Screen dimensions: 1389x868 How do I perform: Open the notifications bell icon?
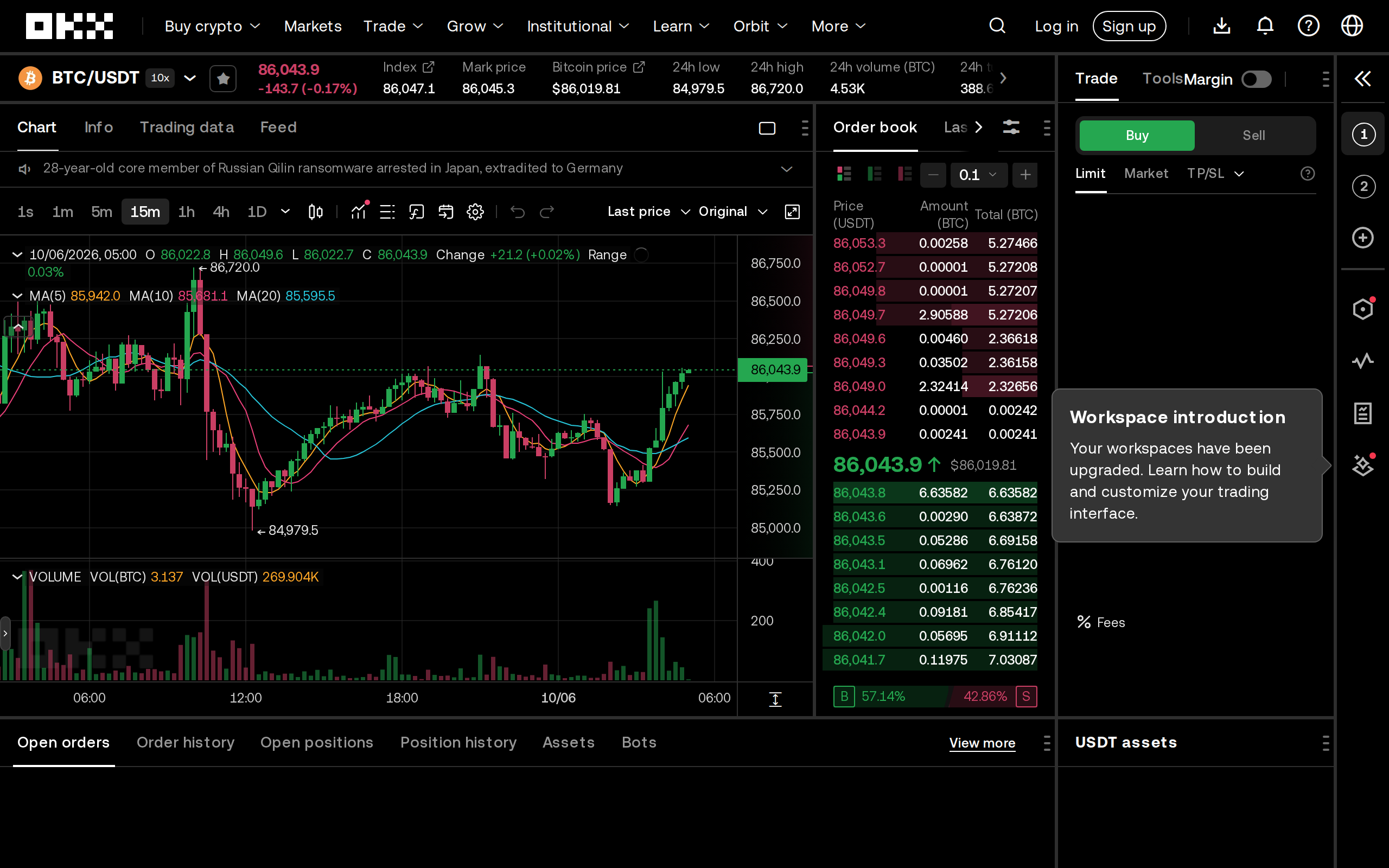click(x=1265, y=26)
